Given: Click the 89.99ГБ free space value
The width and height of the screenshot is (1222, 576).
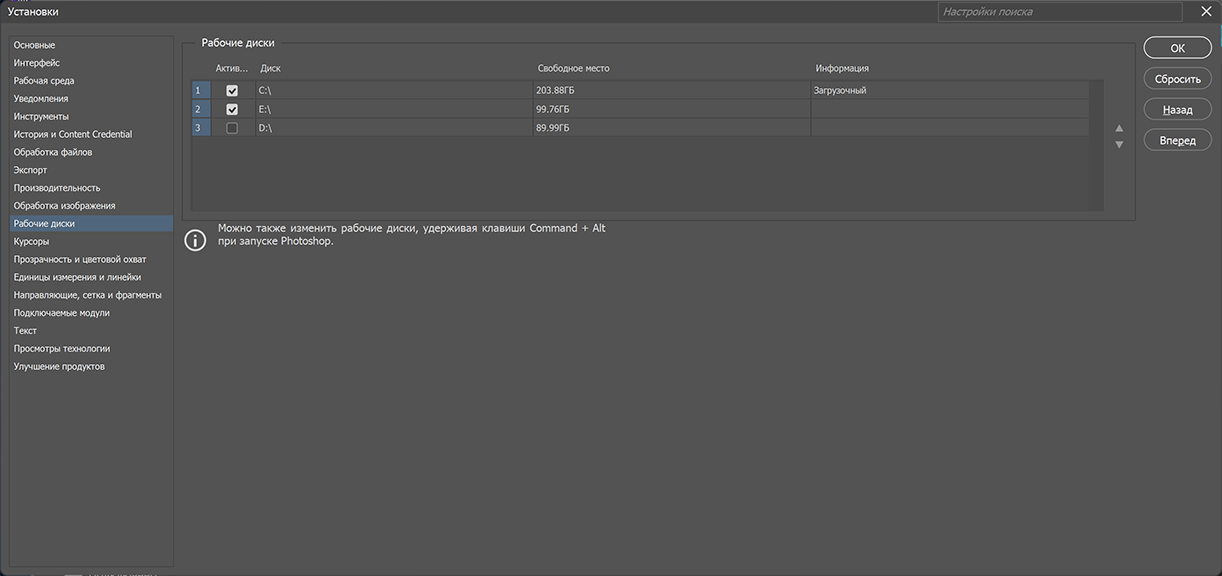Looking at the screenshot, I should pos(553,128).
